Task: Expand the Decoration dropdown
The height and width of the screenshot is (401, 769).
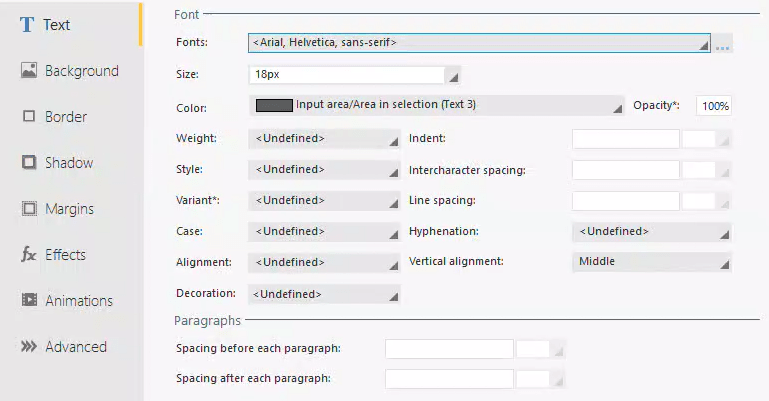Action: [x=324, y=294]
